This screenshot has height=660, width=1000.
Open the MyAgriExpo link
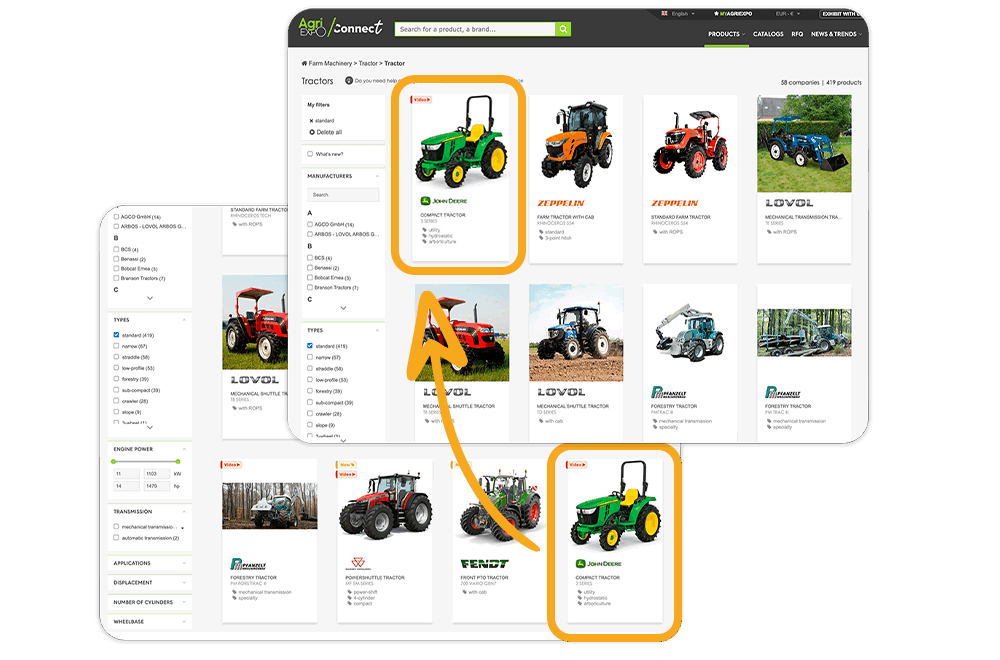point(738,14)
